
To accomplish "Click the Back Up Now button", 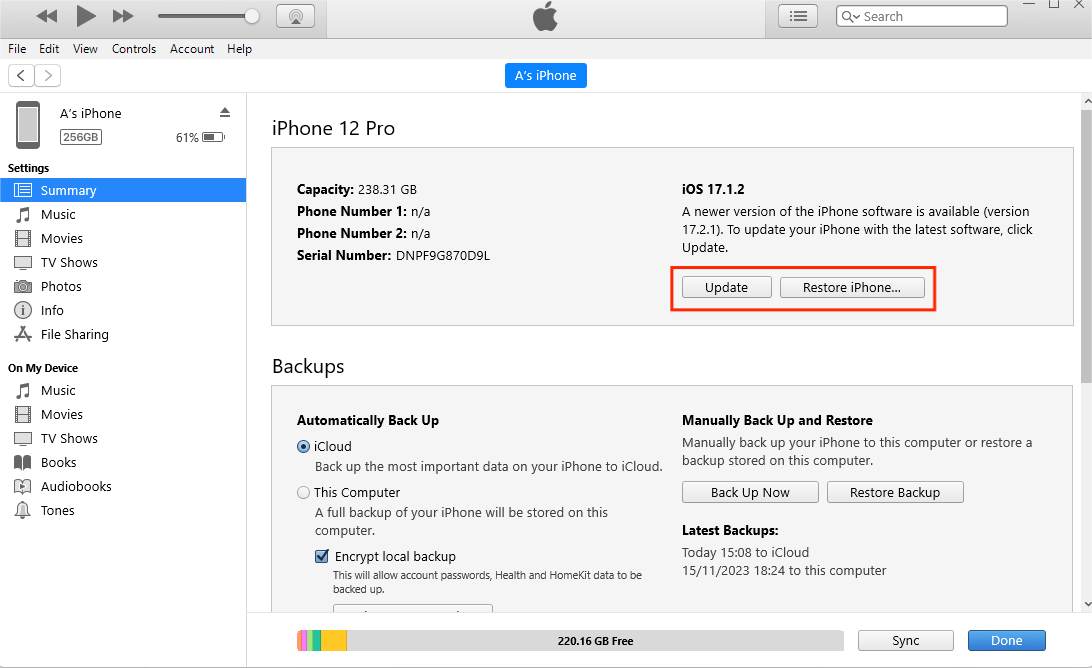I will [x=750, y=492].
